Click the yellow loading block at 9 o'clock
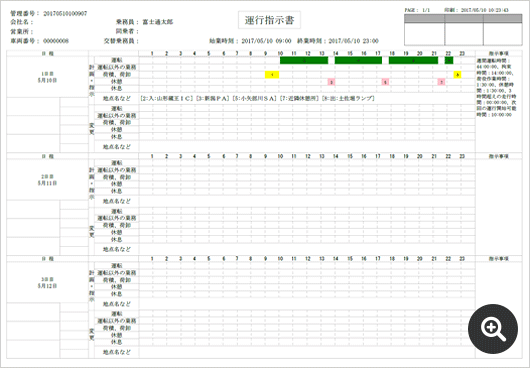 [272, 75]
